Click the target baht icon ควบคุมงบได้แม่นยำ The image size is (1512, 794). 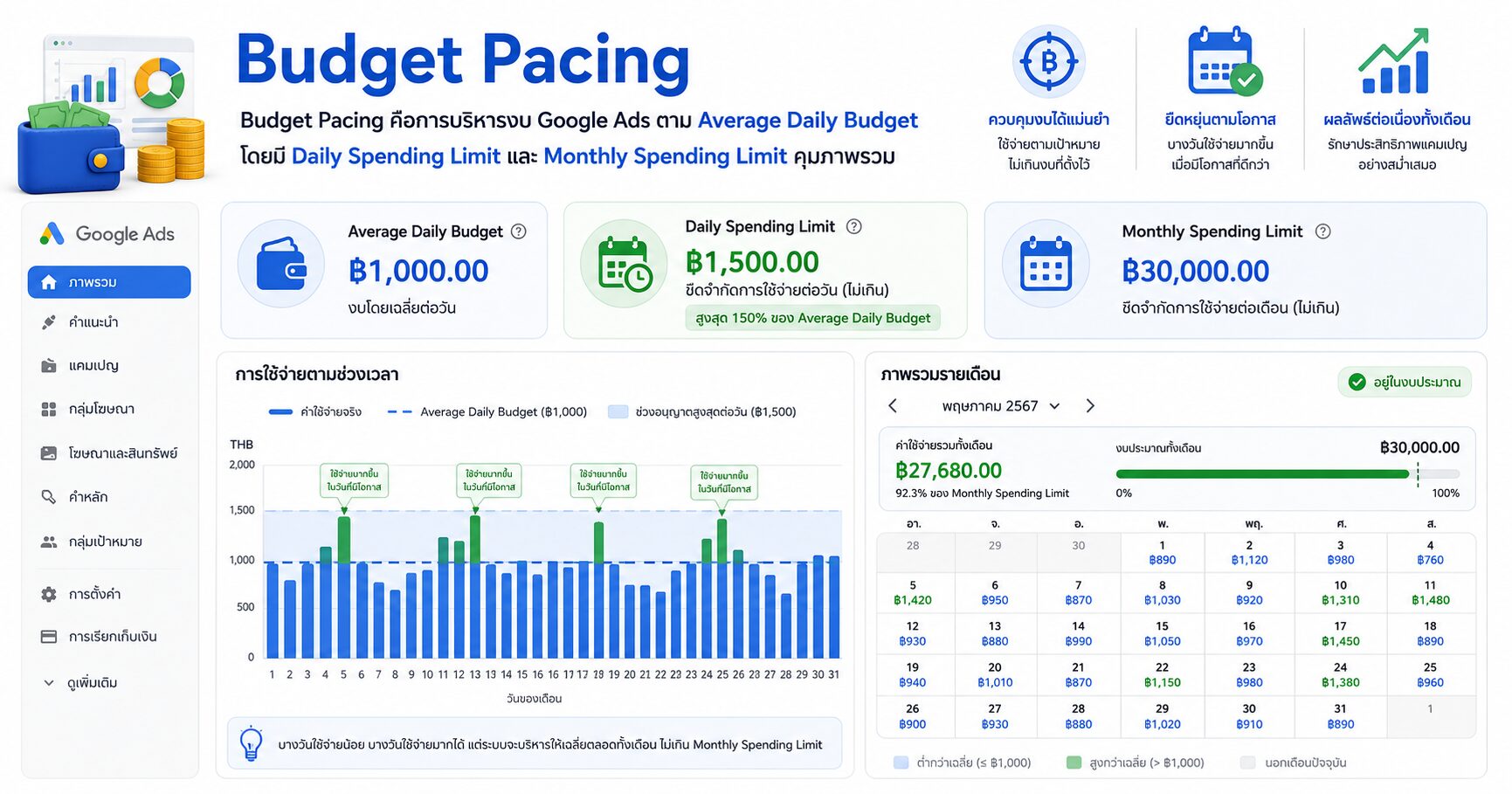[x=1048, y=61]
